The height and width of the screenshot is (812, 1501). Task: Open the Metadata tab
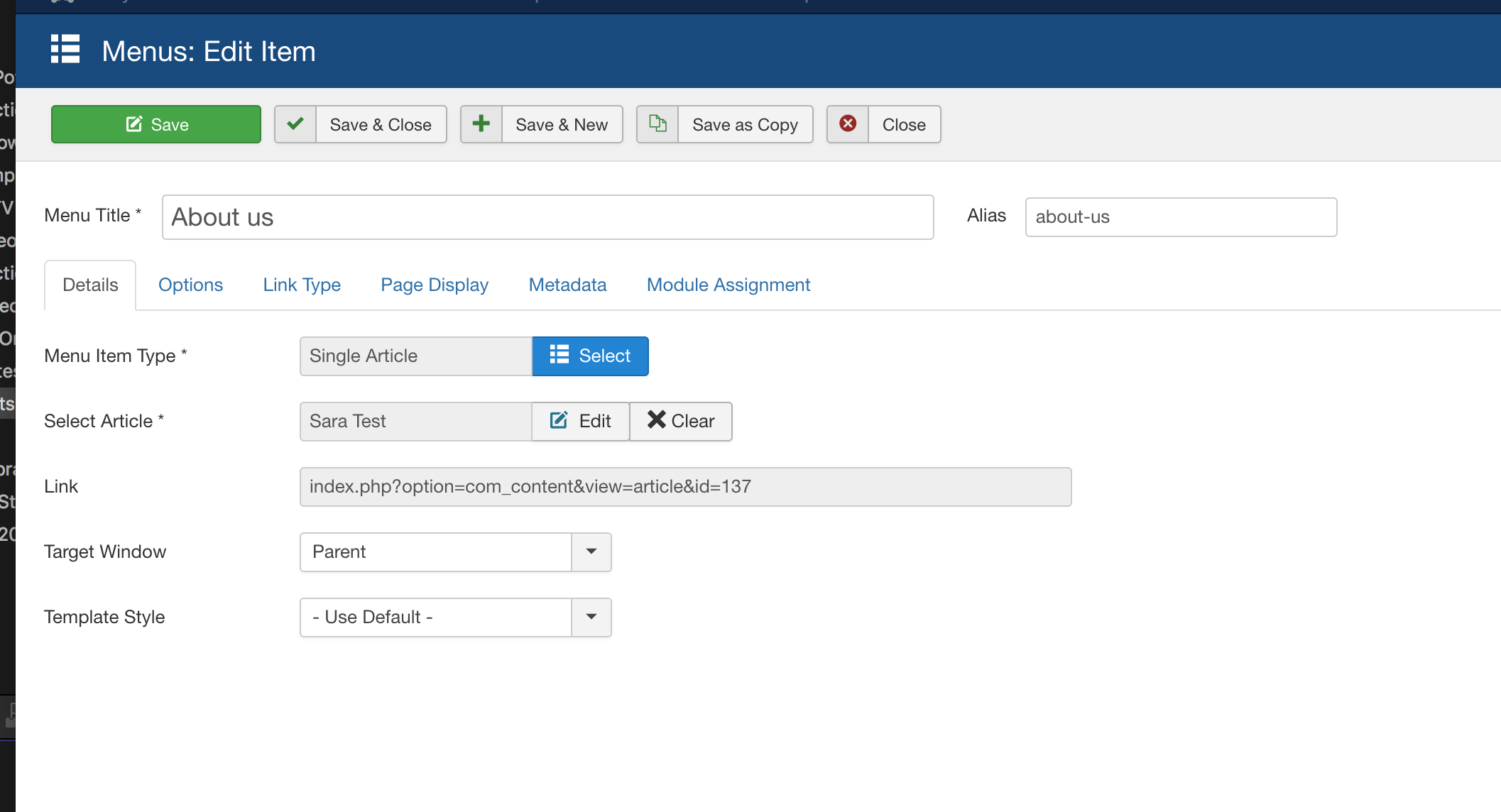(x=567, y=285)
